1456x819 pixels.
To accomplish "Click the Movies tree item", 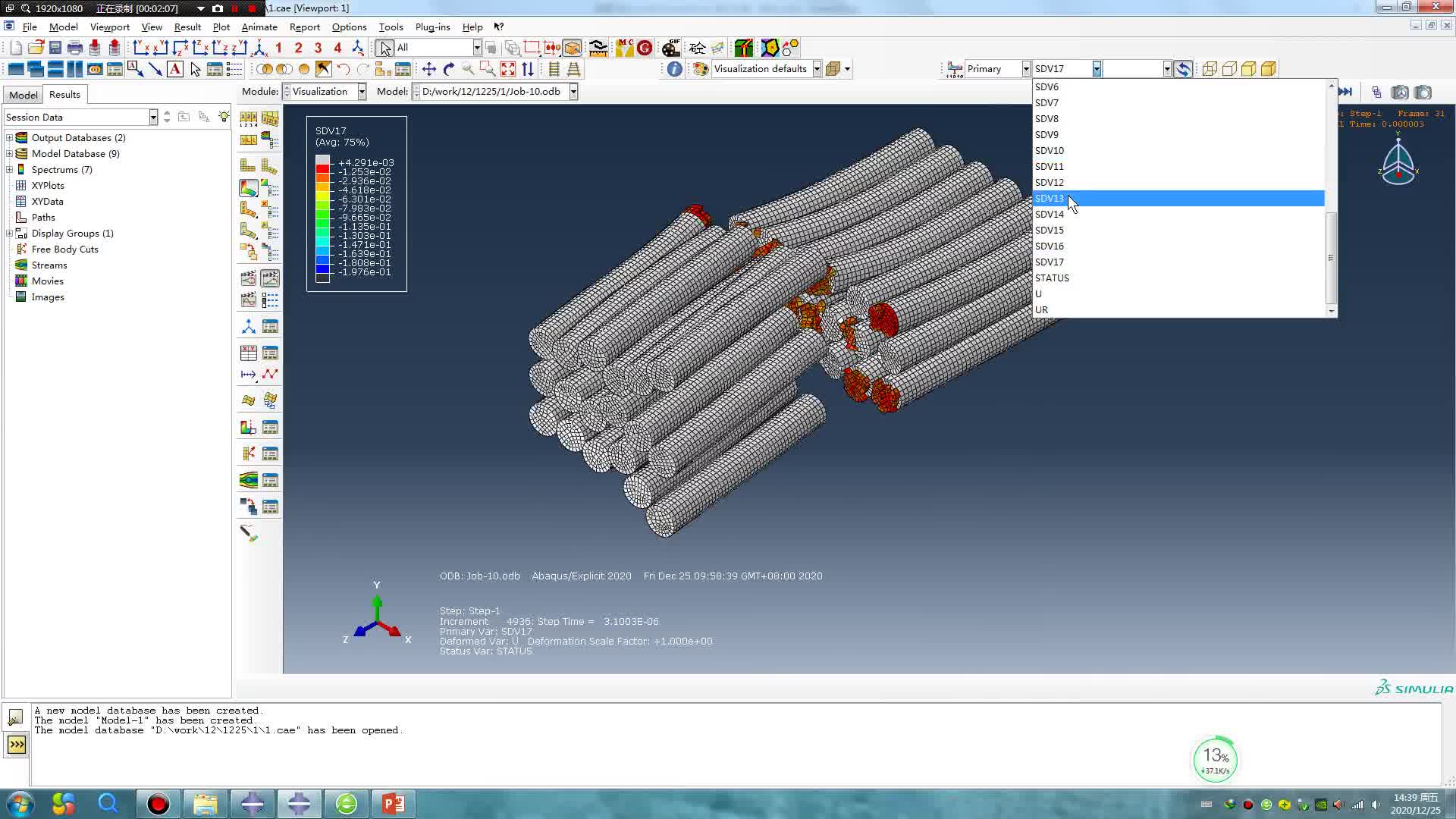I will pos(47,281).
